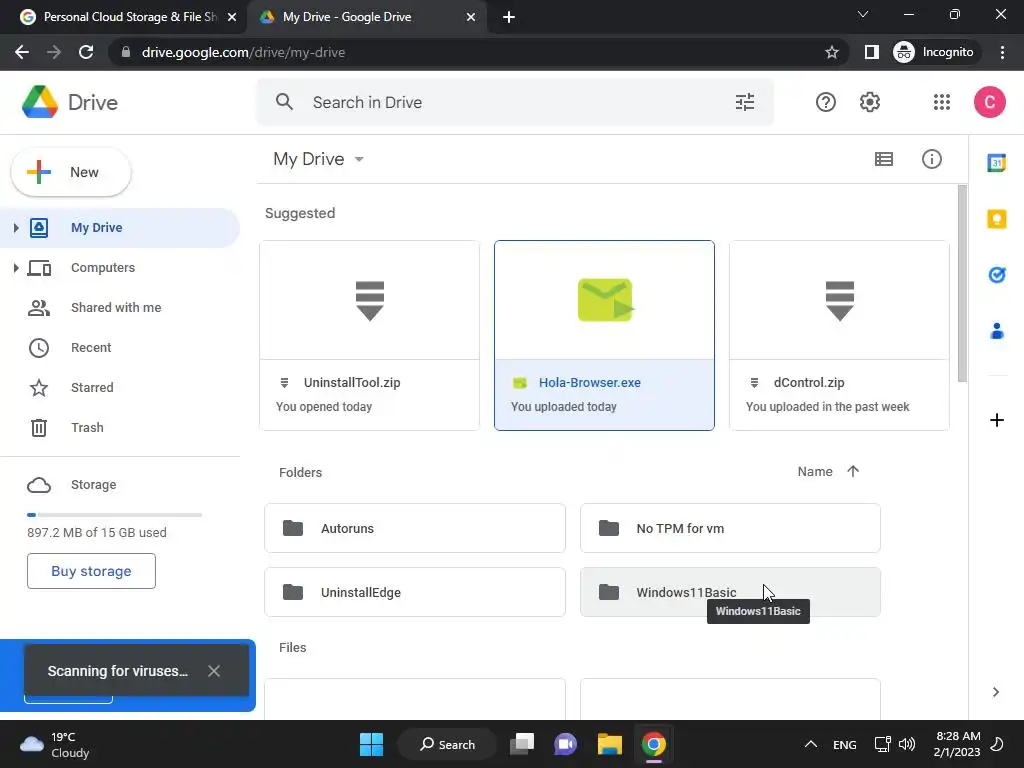Screen dimensions: 1024x768
Task: Open Chrome side panel icon
Action: click(871, 52)
